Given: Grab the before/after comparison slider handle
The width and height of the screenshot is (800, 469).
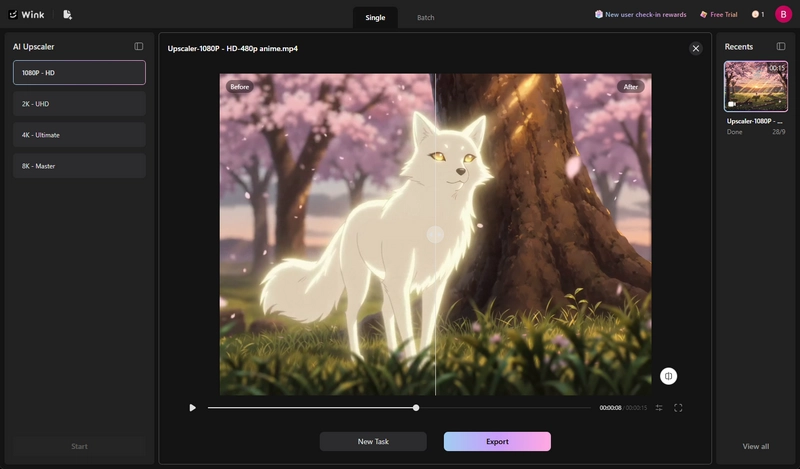Looking at the screenshot, I should 435,234.
